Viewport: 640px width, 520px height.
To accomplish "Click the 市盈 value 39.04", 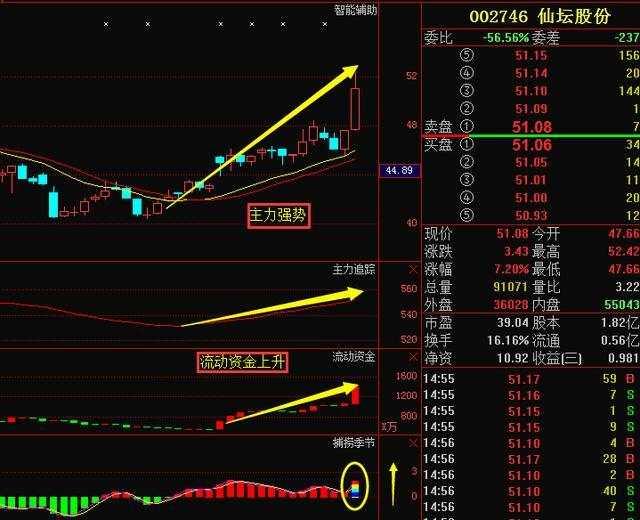I will (x=513, y=323).
